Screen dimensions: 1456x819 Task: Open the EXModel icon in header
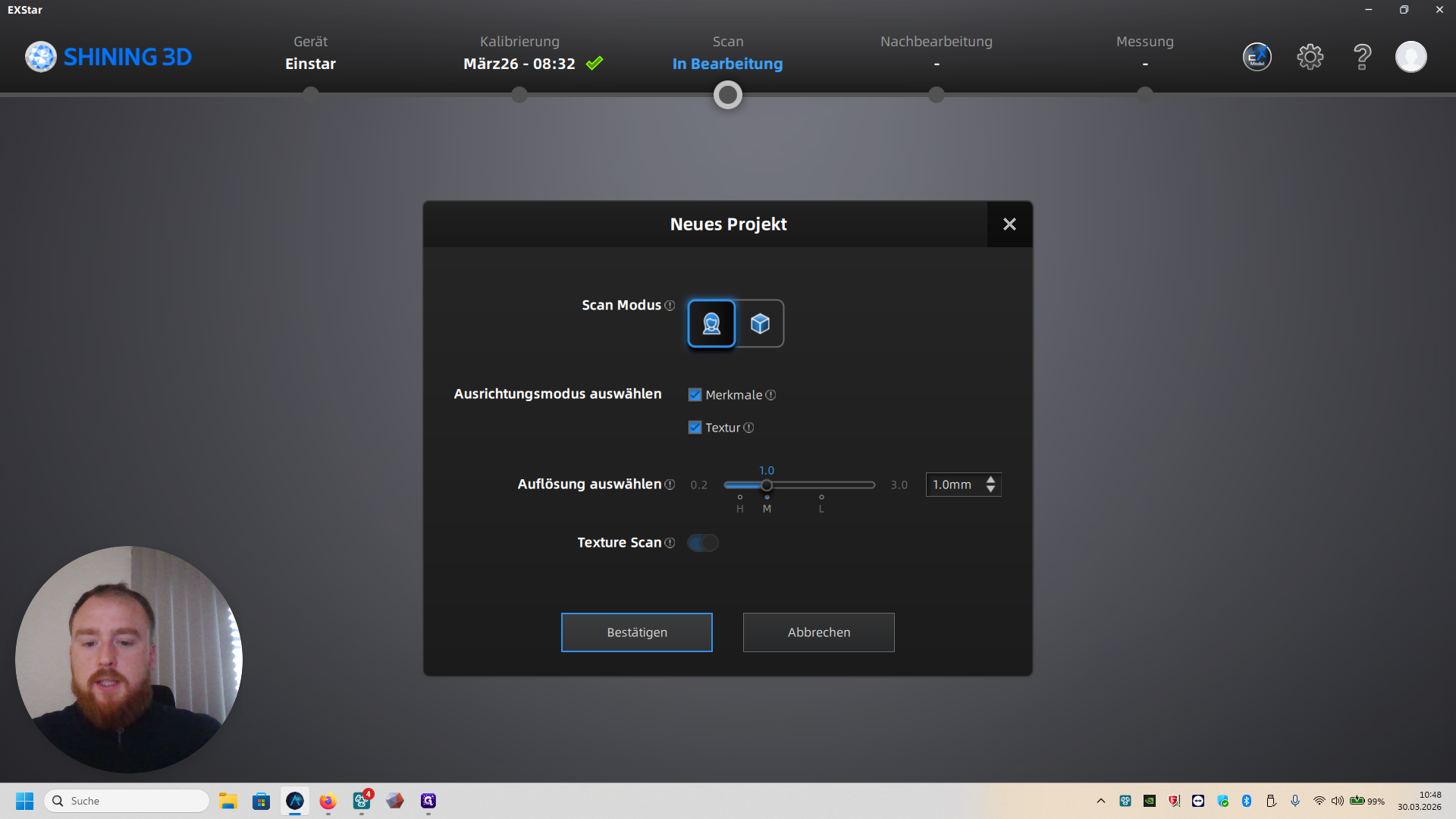click(x=1257, y=57)
